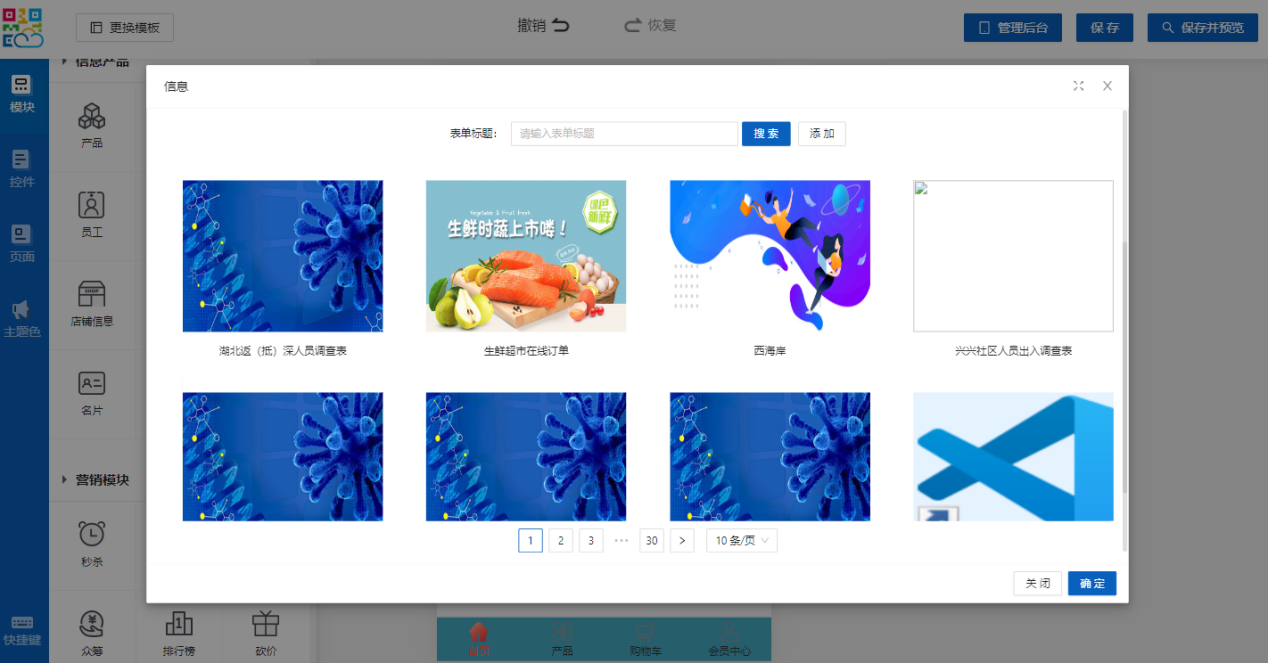Screen dimensions: 1268x663
Task: Choose the 名片 card module icon
Action: [x=92, y=384]
